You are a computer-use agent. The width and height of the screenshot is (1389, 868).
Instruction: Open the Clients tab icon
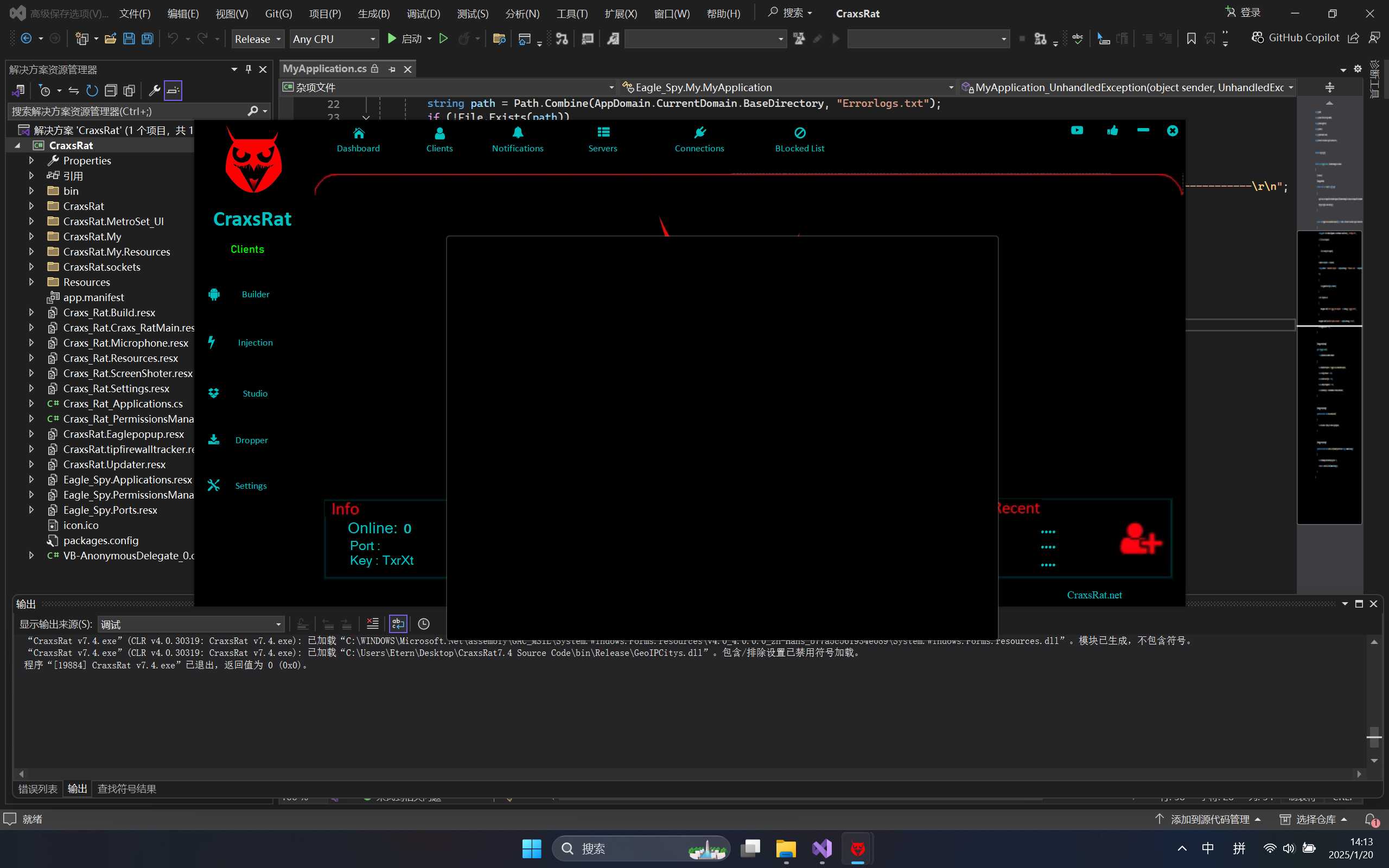[x=439, y=133]
